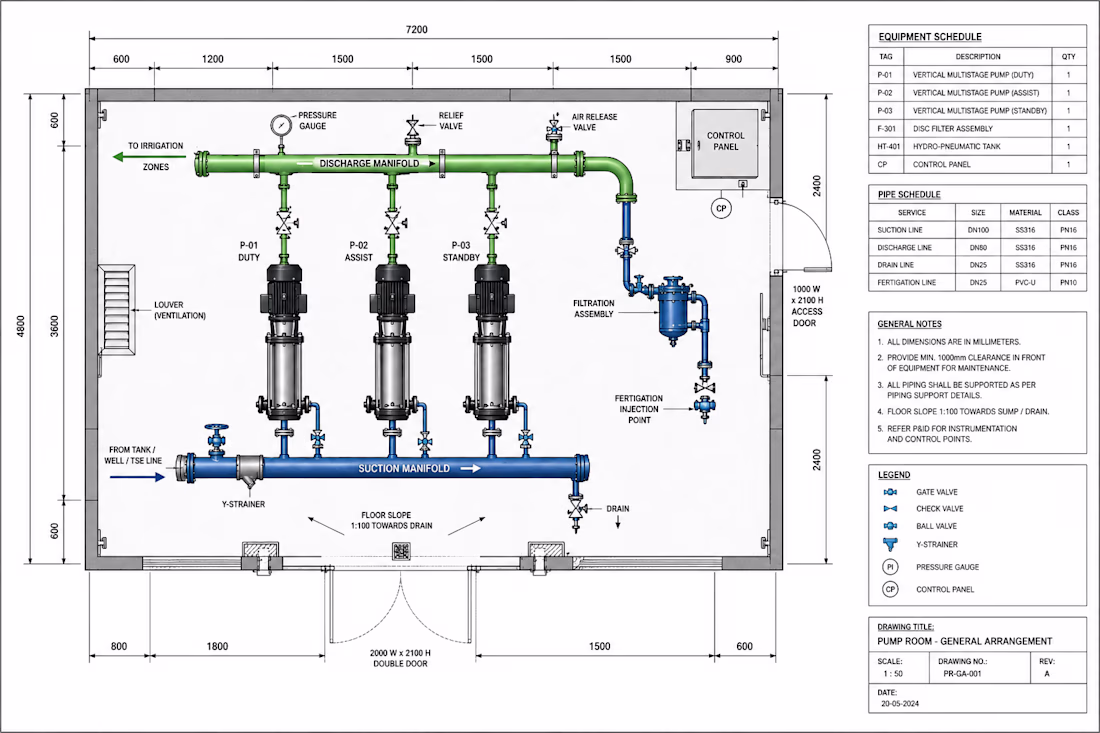Click the isolation valve above pump P-01
Viewport: 1100px width, 733px height.
pos(285,224)
